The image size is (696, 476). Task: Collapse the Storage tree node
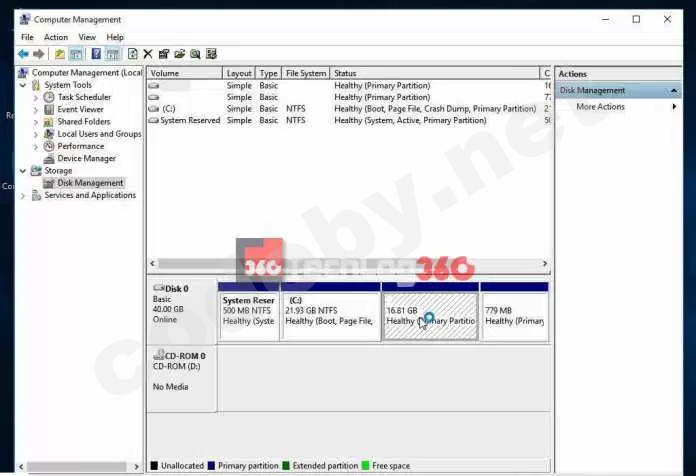click(x=23, y=171)
